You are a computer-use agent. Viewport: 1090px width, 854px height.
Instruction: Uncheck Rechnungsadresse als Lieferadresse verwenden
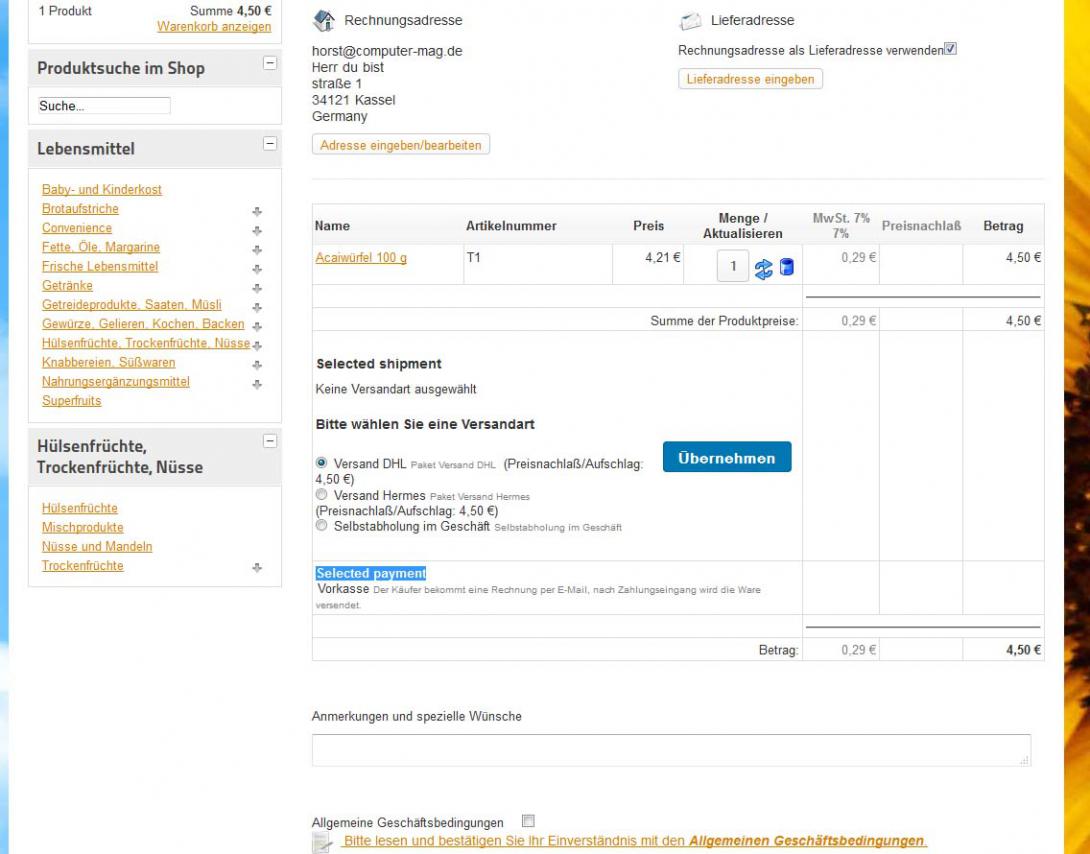click(x=950, y=49)
